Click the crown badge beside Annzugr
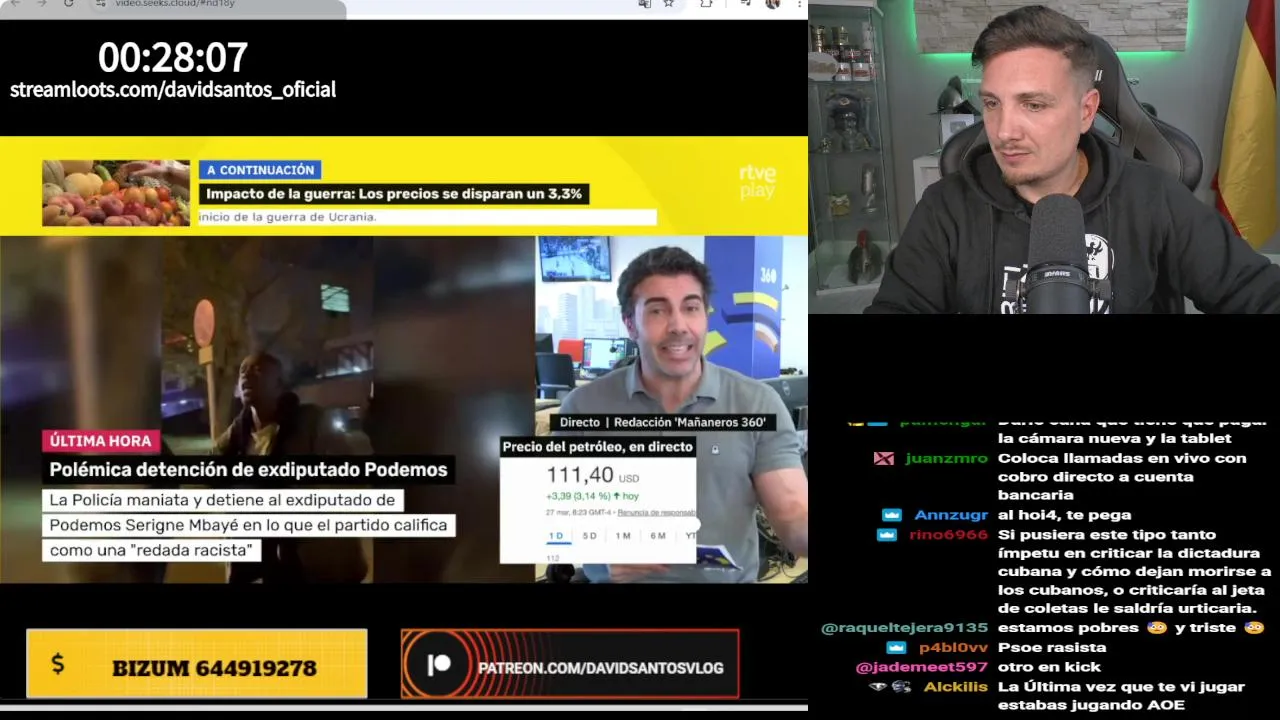The height and width of the screenshot is (720, 1280). click(x=891, y=515)
